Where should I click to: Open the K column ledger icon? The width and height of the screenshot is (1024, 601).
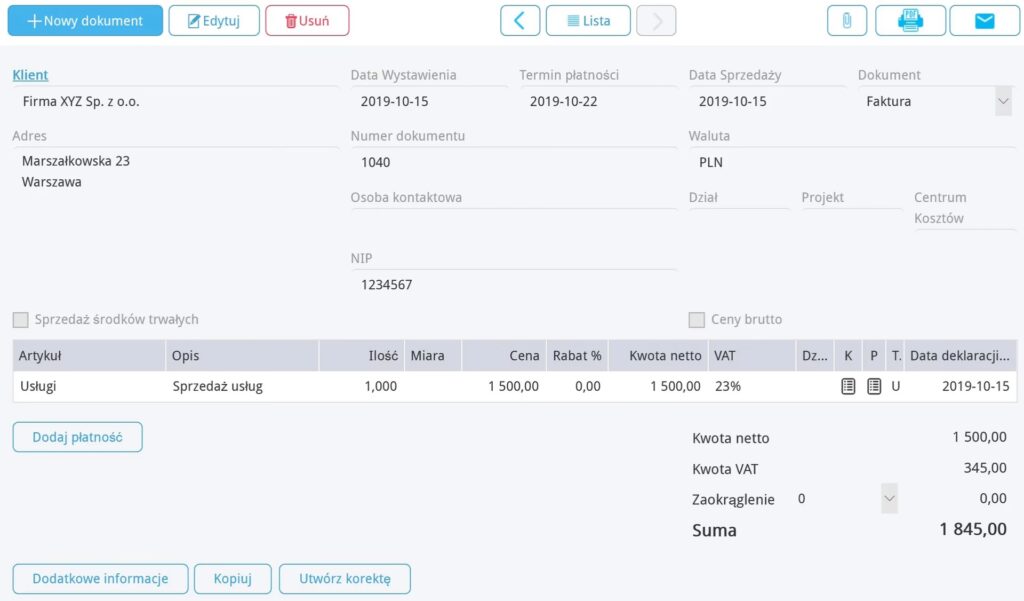pyautogui.click(x=848, y=386)
